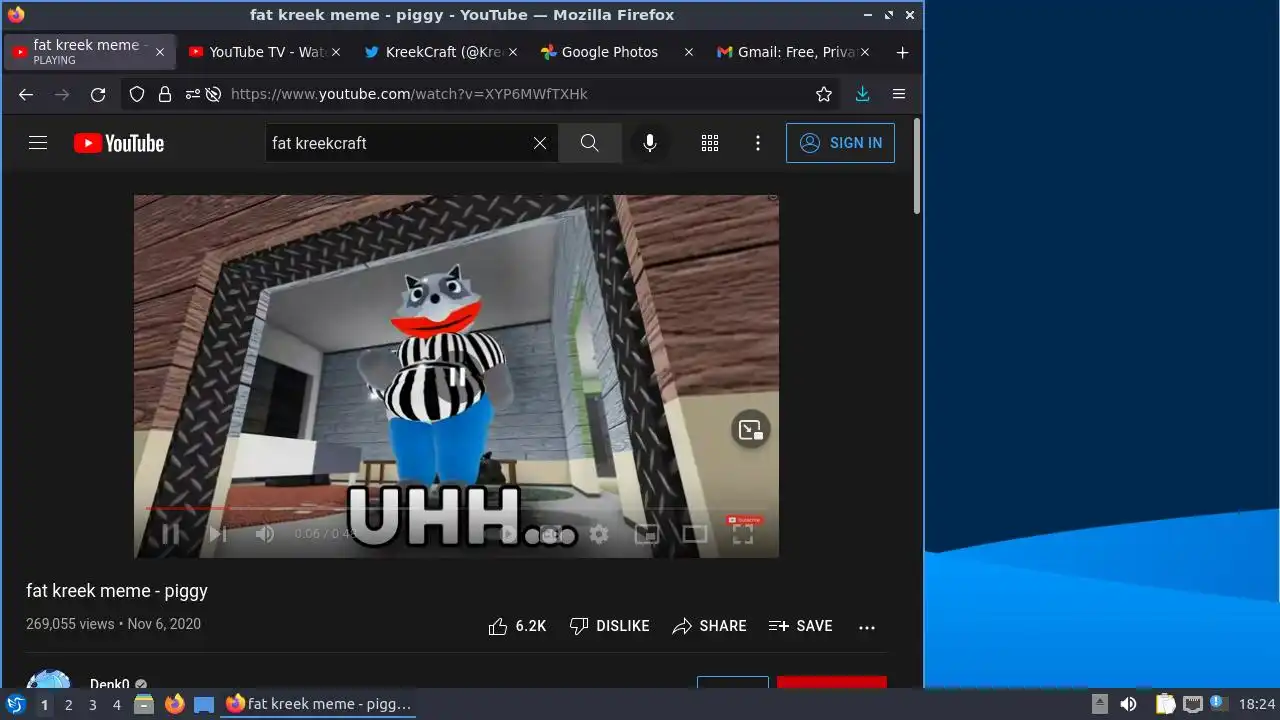Switch to virtual desktop 2

point(68,705)
